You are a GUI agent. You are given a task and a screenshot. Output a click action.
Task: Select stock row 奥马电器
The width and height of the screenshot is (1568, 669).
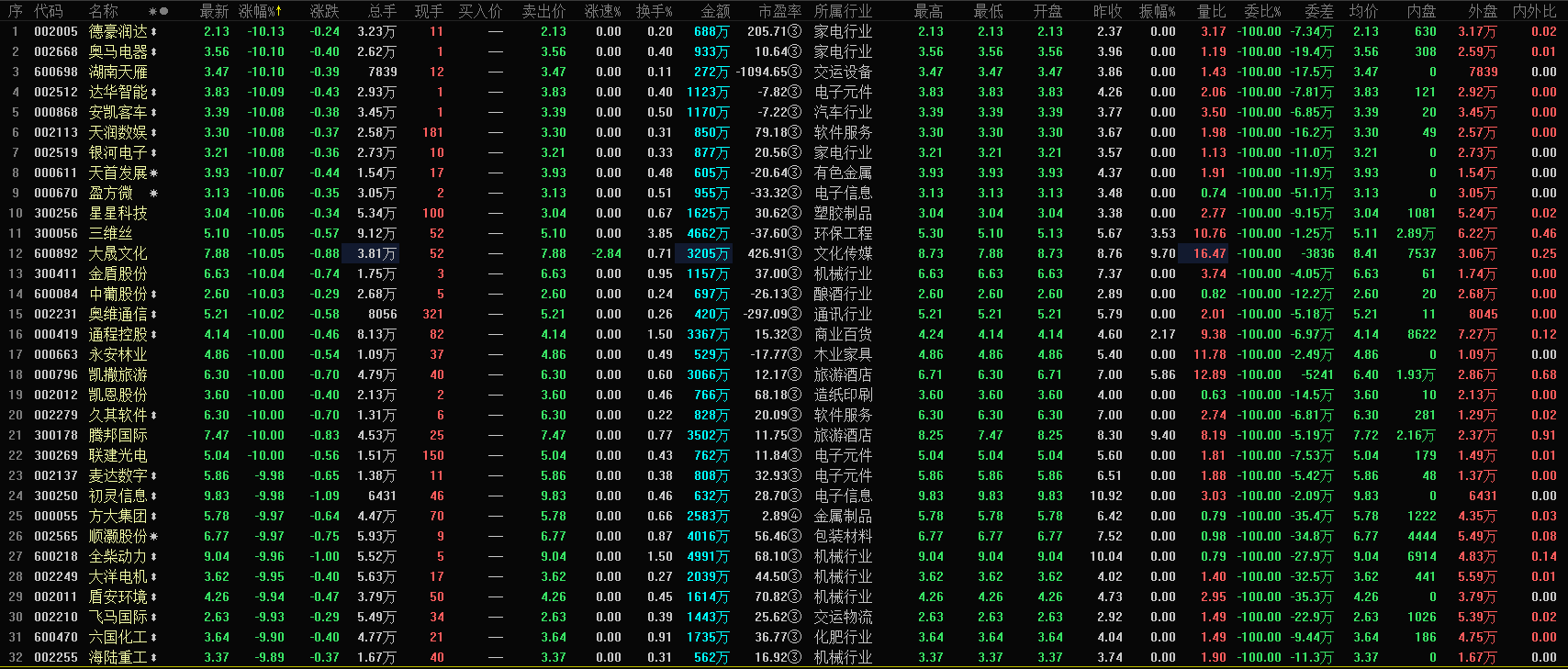784,51
